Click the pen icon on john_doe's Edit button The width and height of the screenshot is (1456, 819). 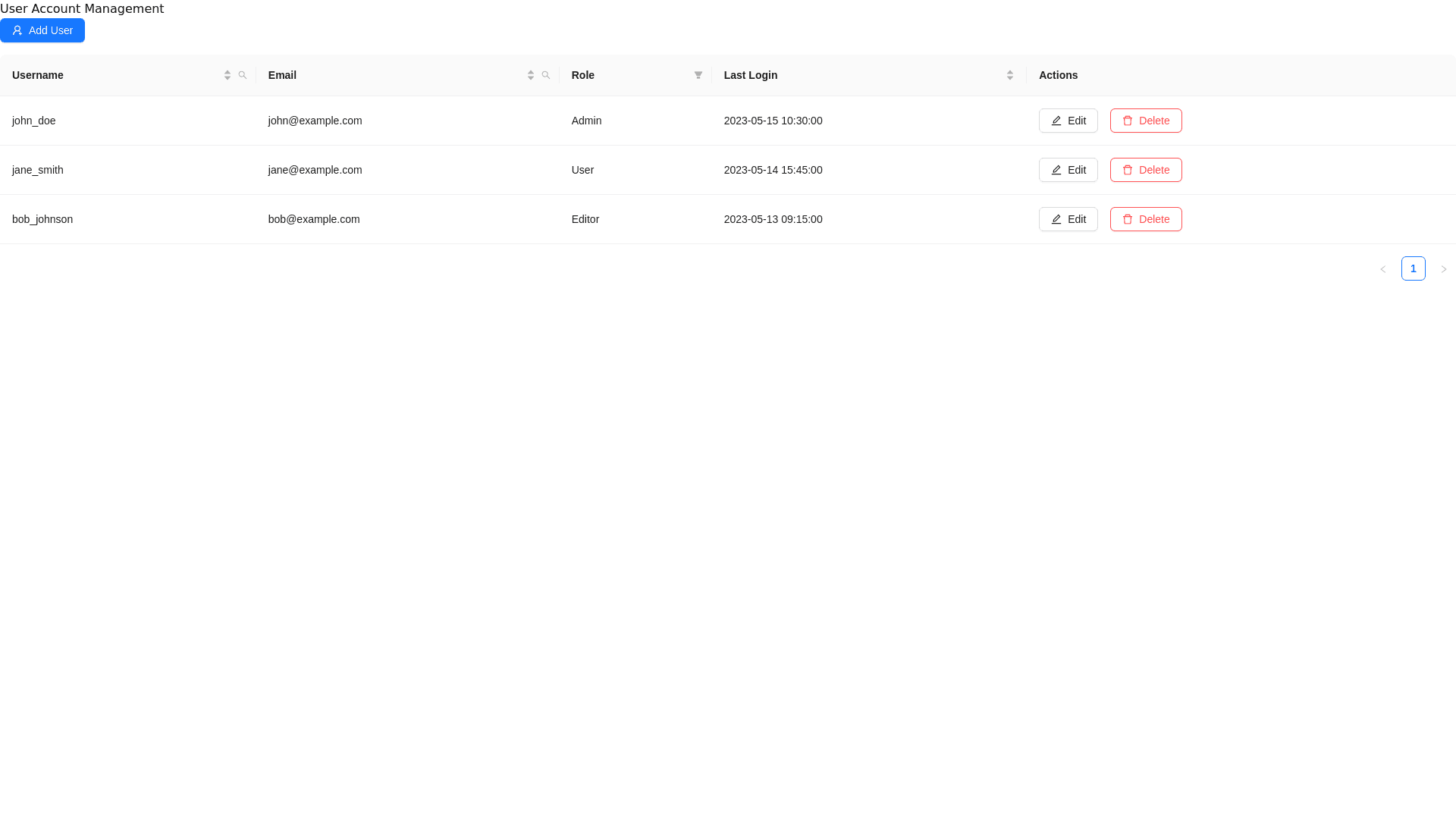coord(1056,121)
